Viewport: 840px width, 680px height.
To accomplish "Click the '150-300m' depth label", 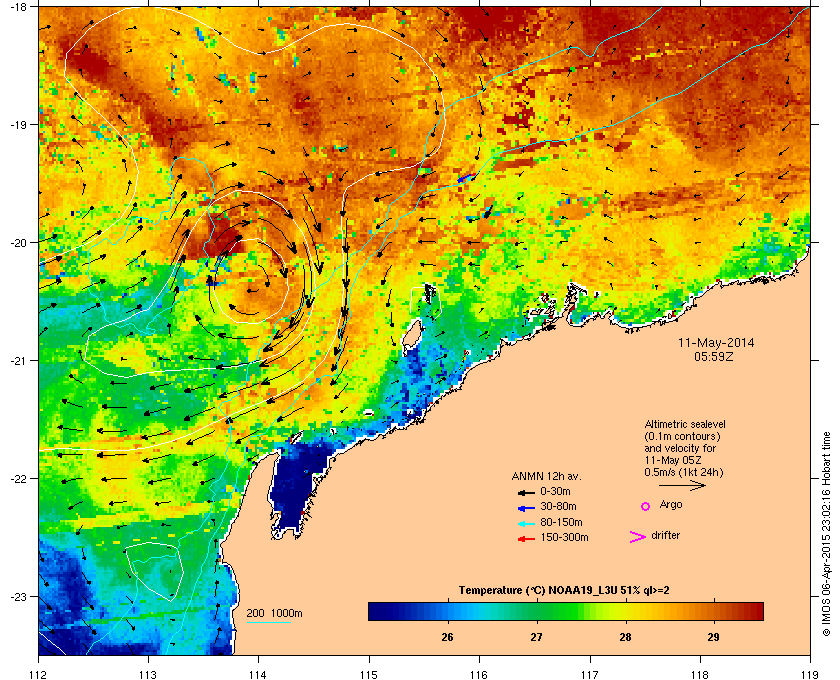I will pyautogui.click(x=564, y=537).
